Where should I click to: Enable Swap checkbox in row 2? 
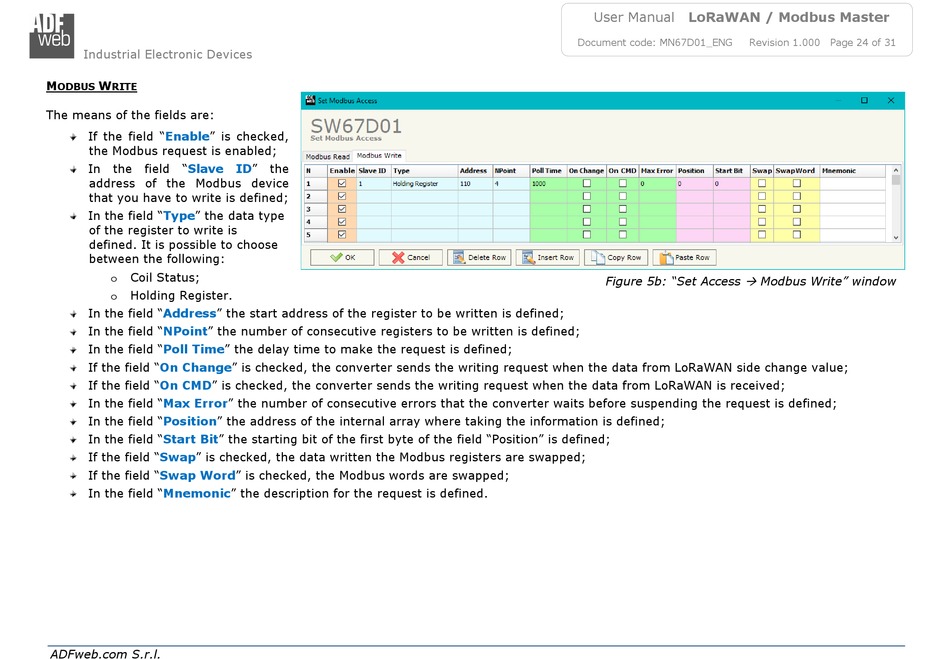(762, 196)
